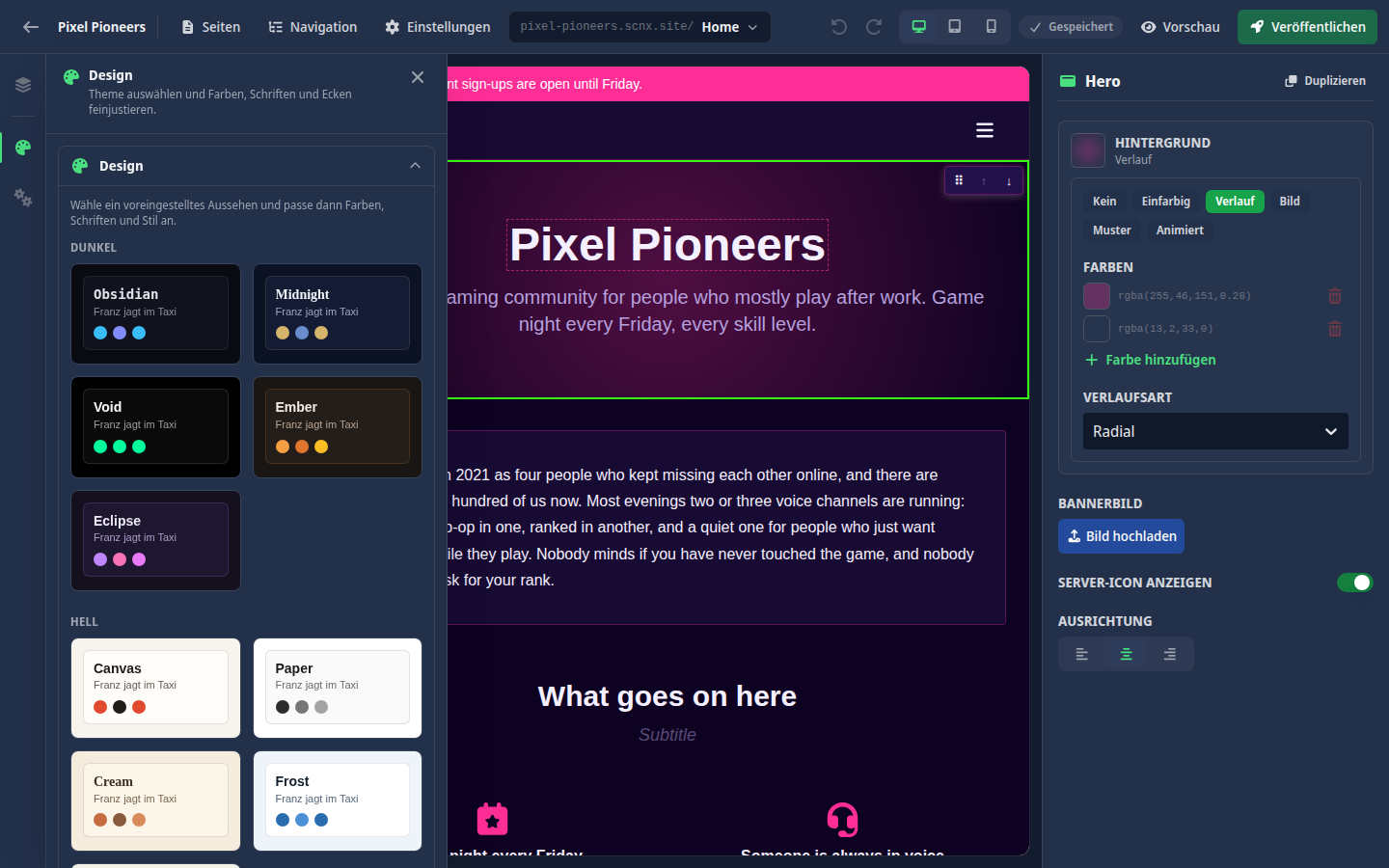1389x868 pixels.
Task: Switch to mobile preview device
Action: click(x=991, y=27)
